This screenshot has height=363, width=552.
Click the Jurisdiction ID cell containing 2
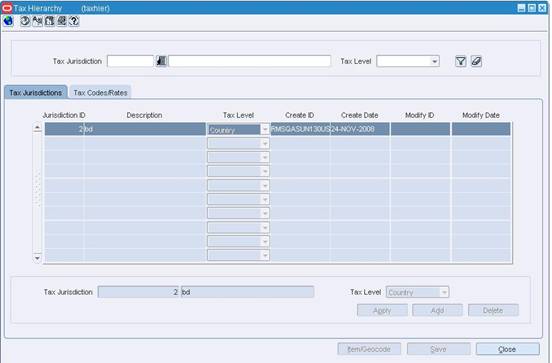coord(64,129)
